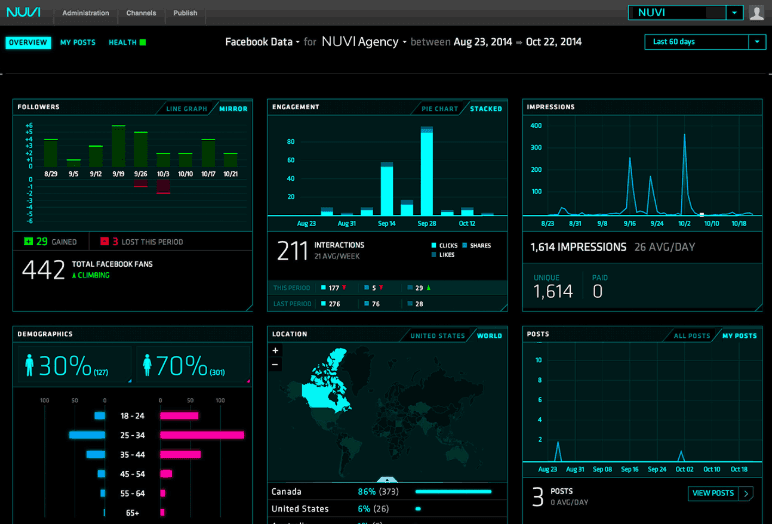Expand the Last 60 days date dropdown
This screenshot has height=524, width=772.
coord(756,42)
